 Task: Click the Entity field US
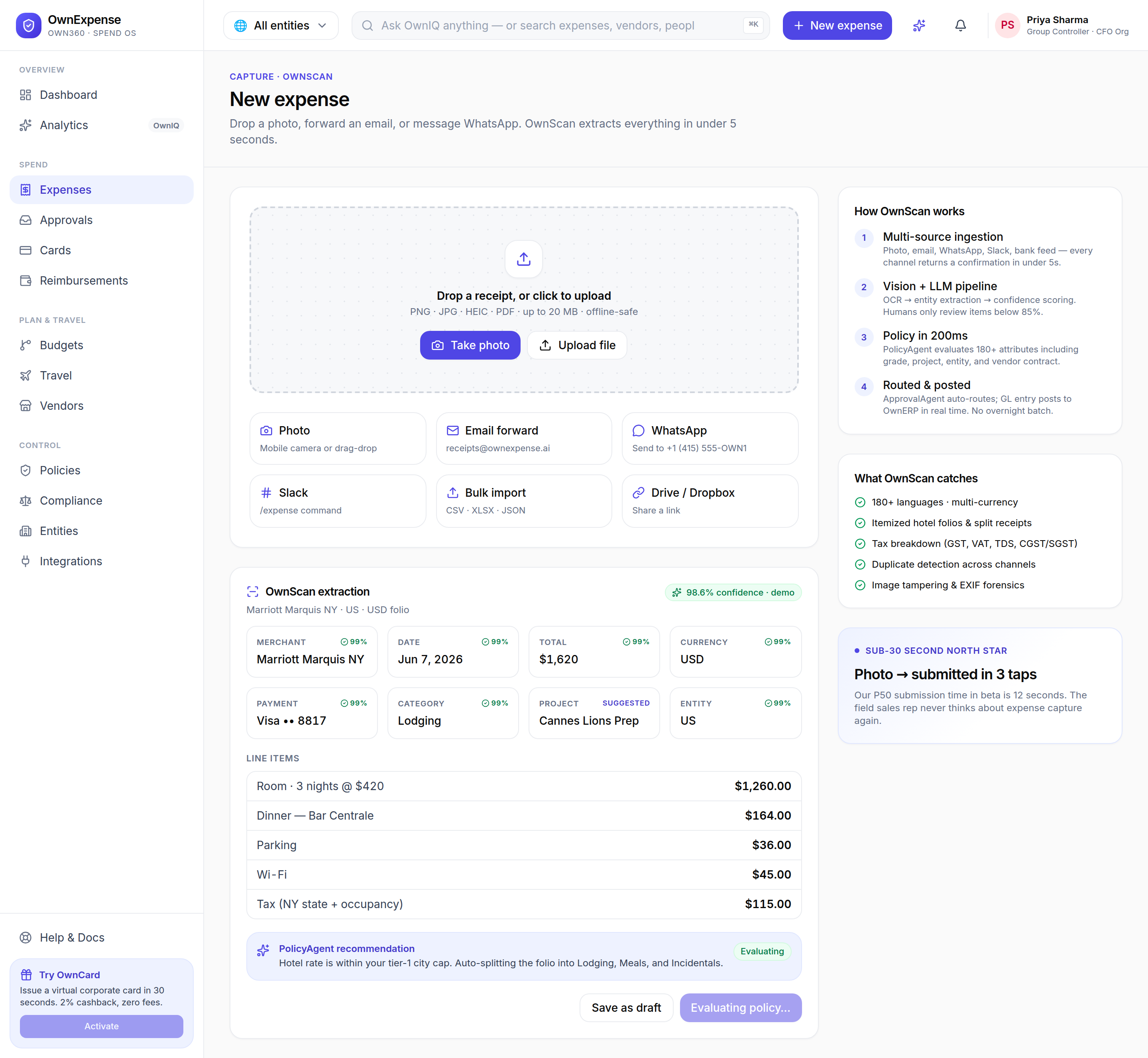[x=736, y=713]
